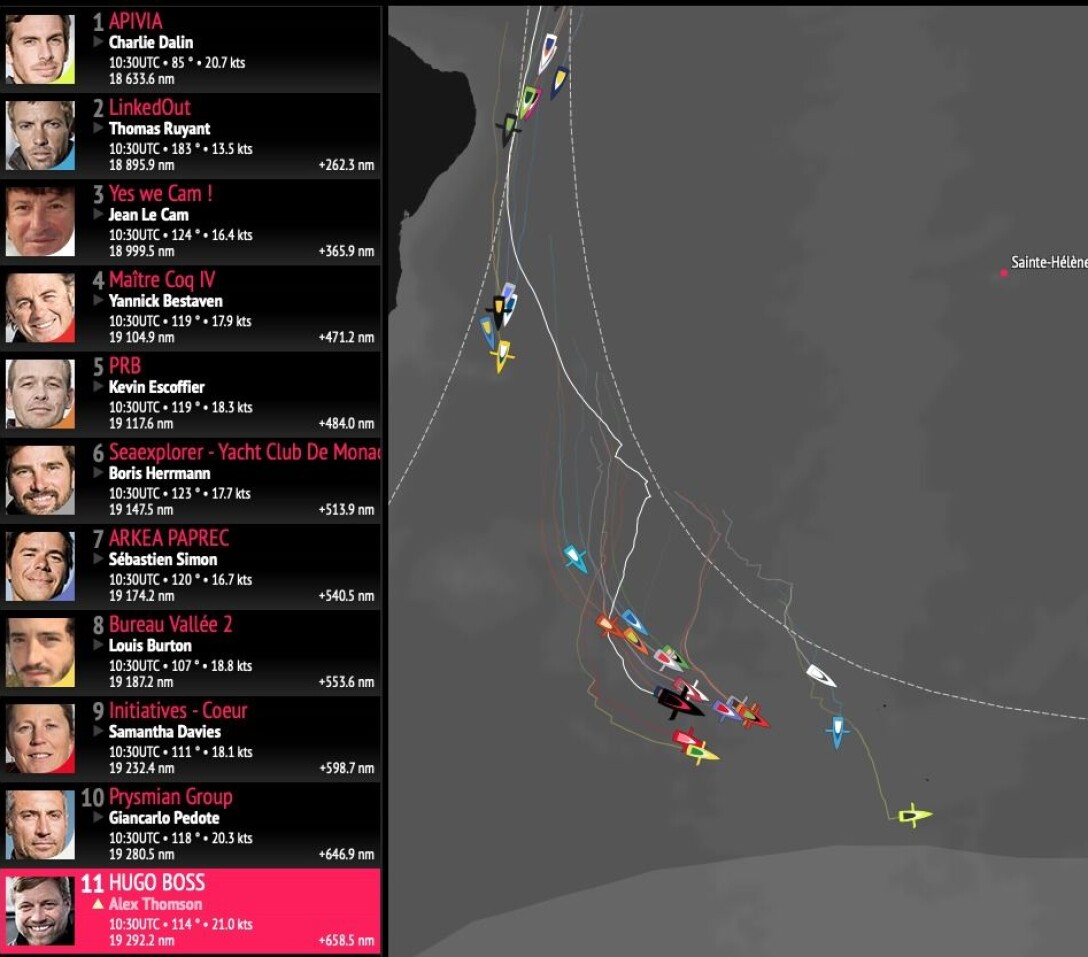Click the Seaexplorer - Yacht Club De Monaco name

[245, 452]
